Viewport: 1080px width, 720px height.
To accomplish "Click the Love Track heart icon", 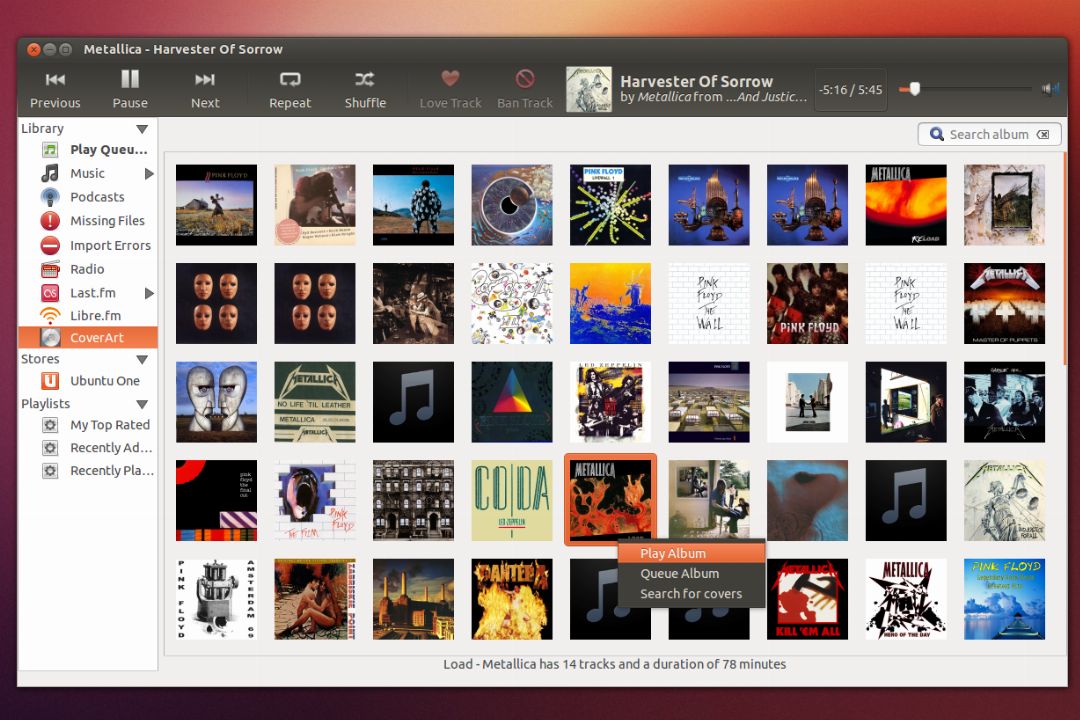I will click(450, 79).
